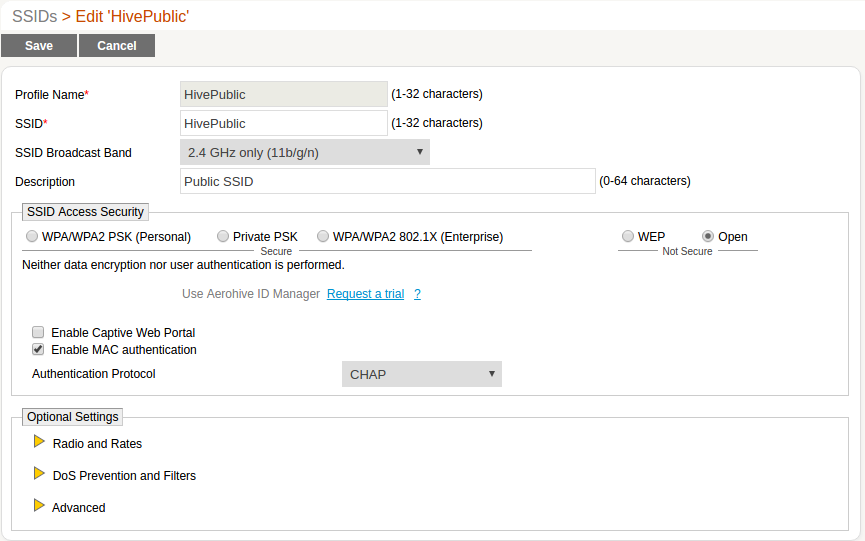Screen dimensions: 865x541
Task: Open the Authentication Protocol CHAP dropdown
Action: coord(421,374)
